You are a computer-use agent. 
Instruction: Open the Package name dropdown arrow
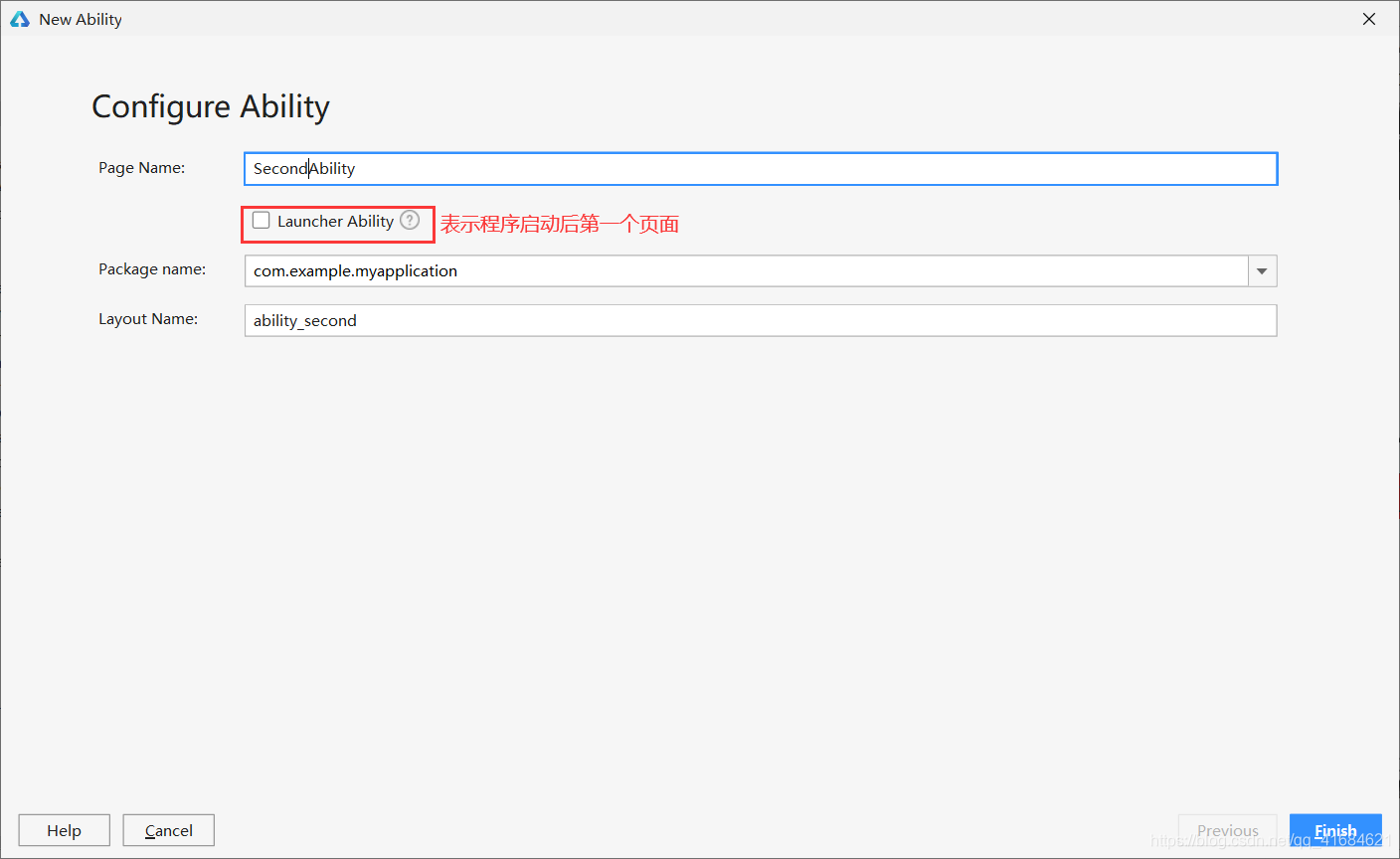point(1263,271)
